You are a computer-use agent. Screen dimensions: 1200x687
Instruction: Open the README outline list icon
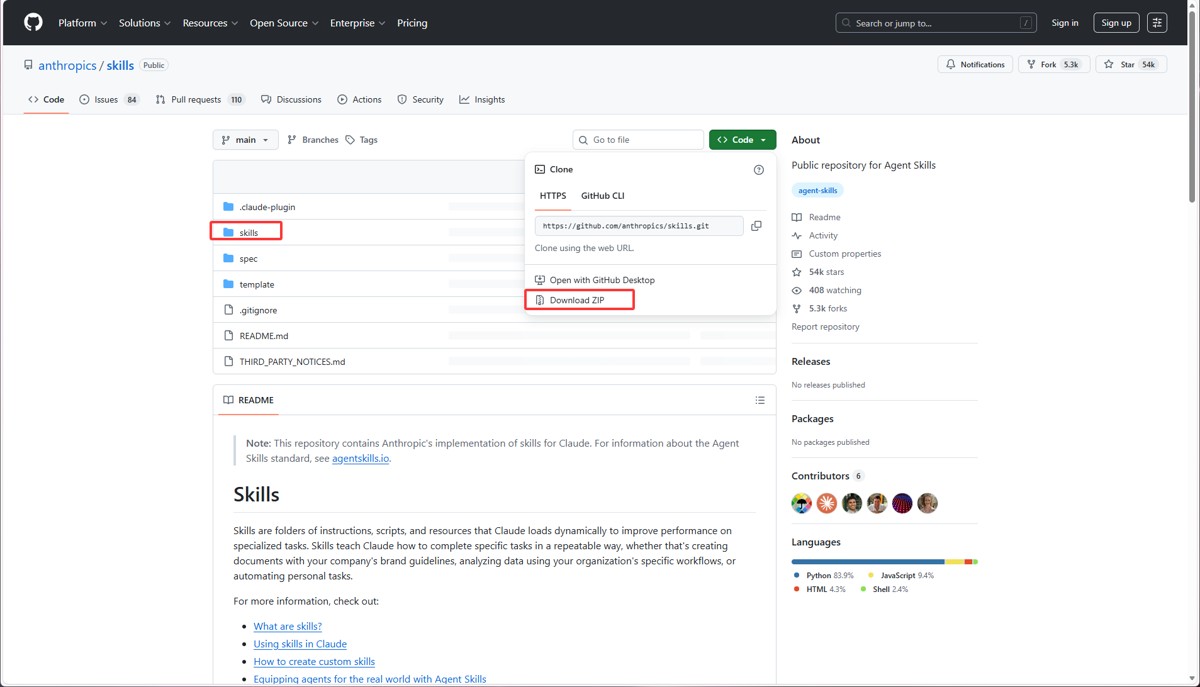[760, 400]
